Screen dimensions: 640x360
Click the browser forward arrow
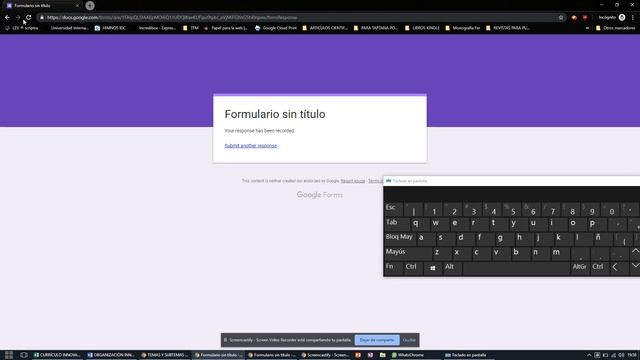pyautogui.click(x=18, y=18)
